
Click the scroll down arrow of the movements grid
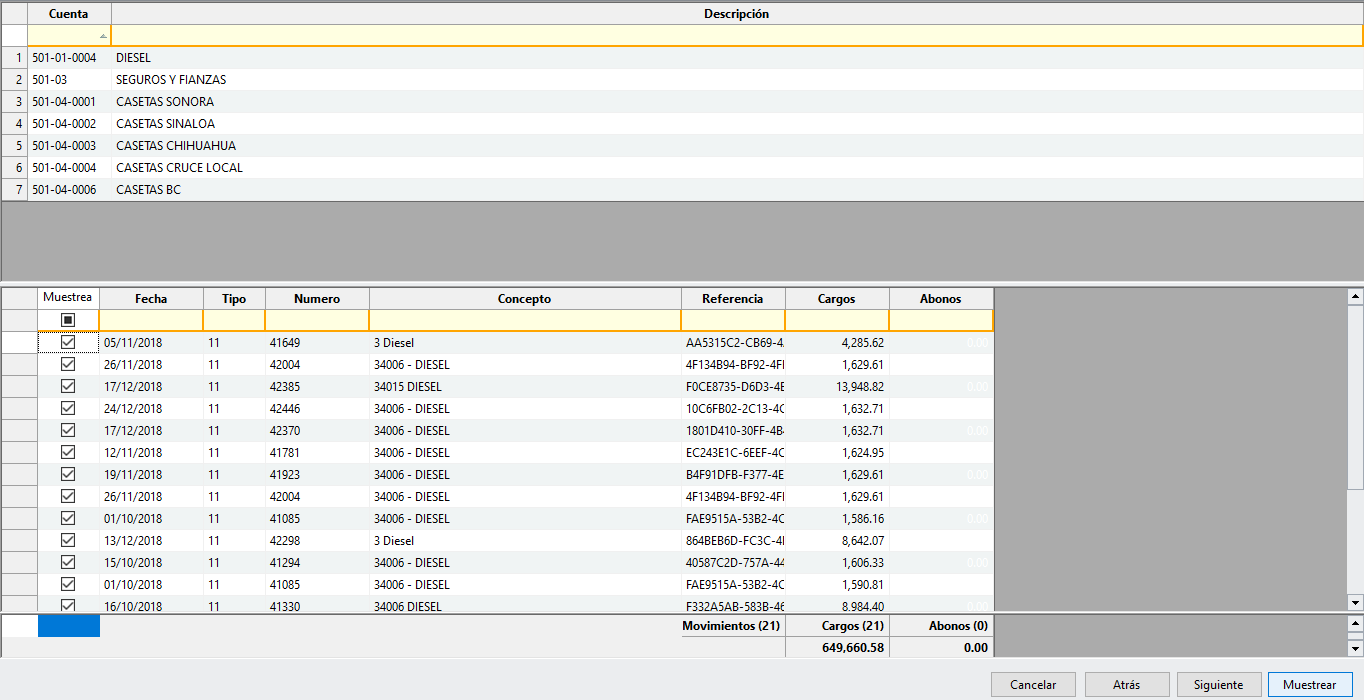1355,602
